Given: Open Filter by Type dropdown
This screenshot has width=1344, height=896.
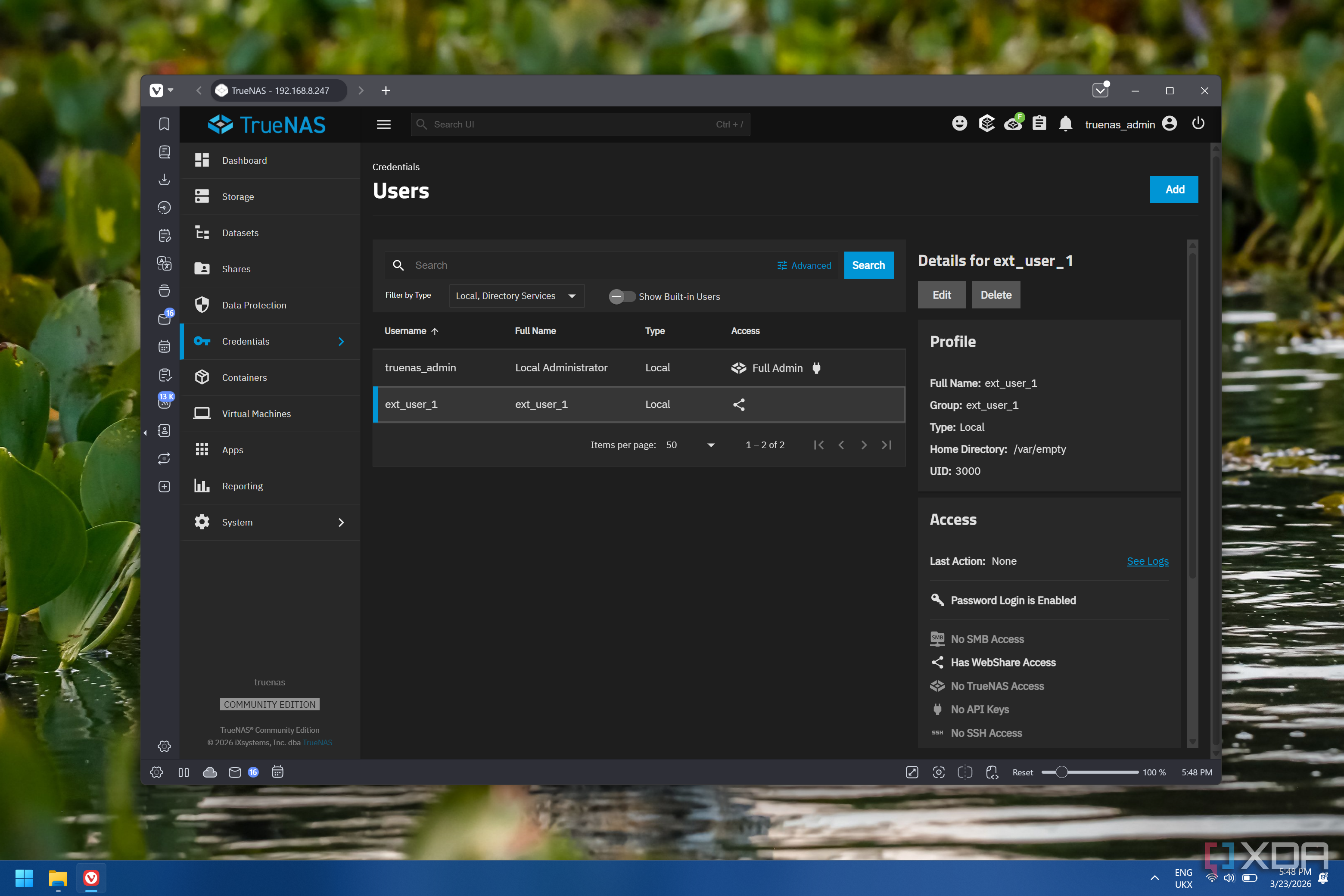Looking at the screenshot, I should pyautogui.click(x=516, y=296).
